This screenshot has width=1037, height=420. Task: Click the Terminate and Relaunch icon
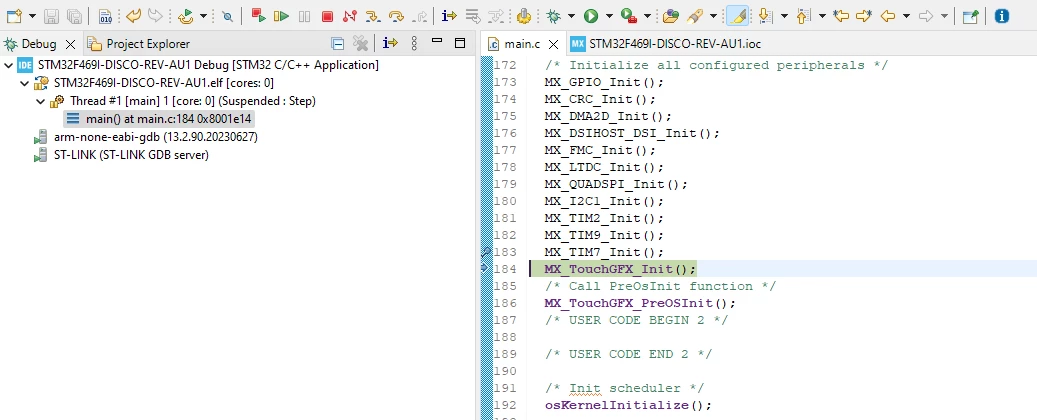pyautogui.click(x=259, y=16)
